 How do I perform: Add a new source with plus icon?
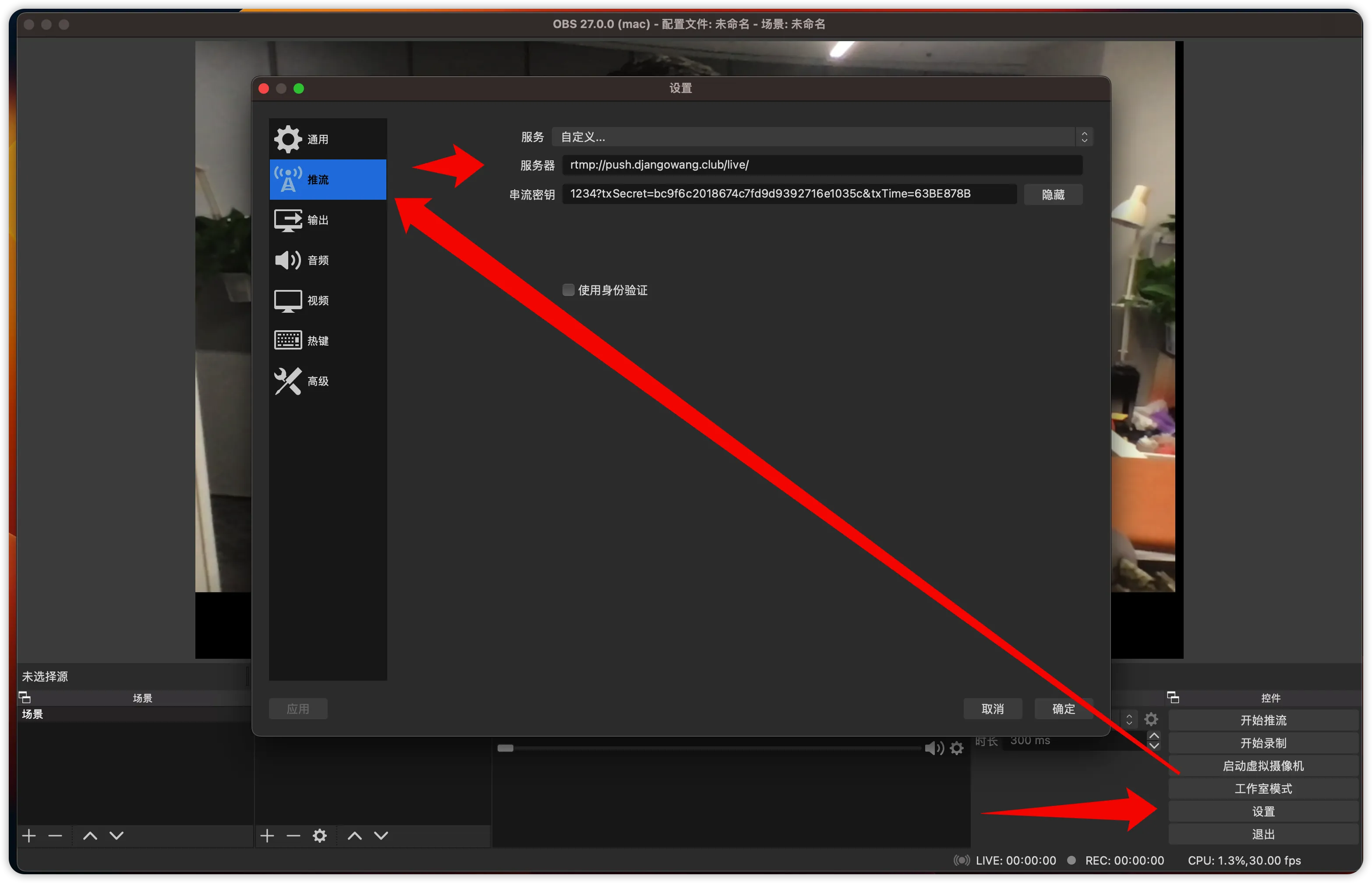267,836
